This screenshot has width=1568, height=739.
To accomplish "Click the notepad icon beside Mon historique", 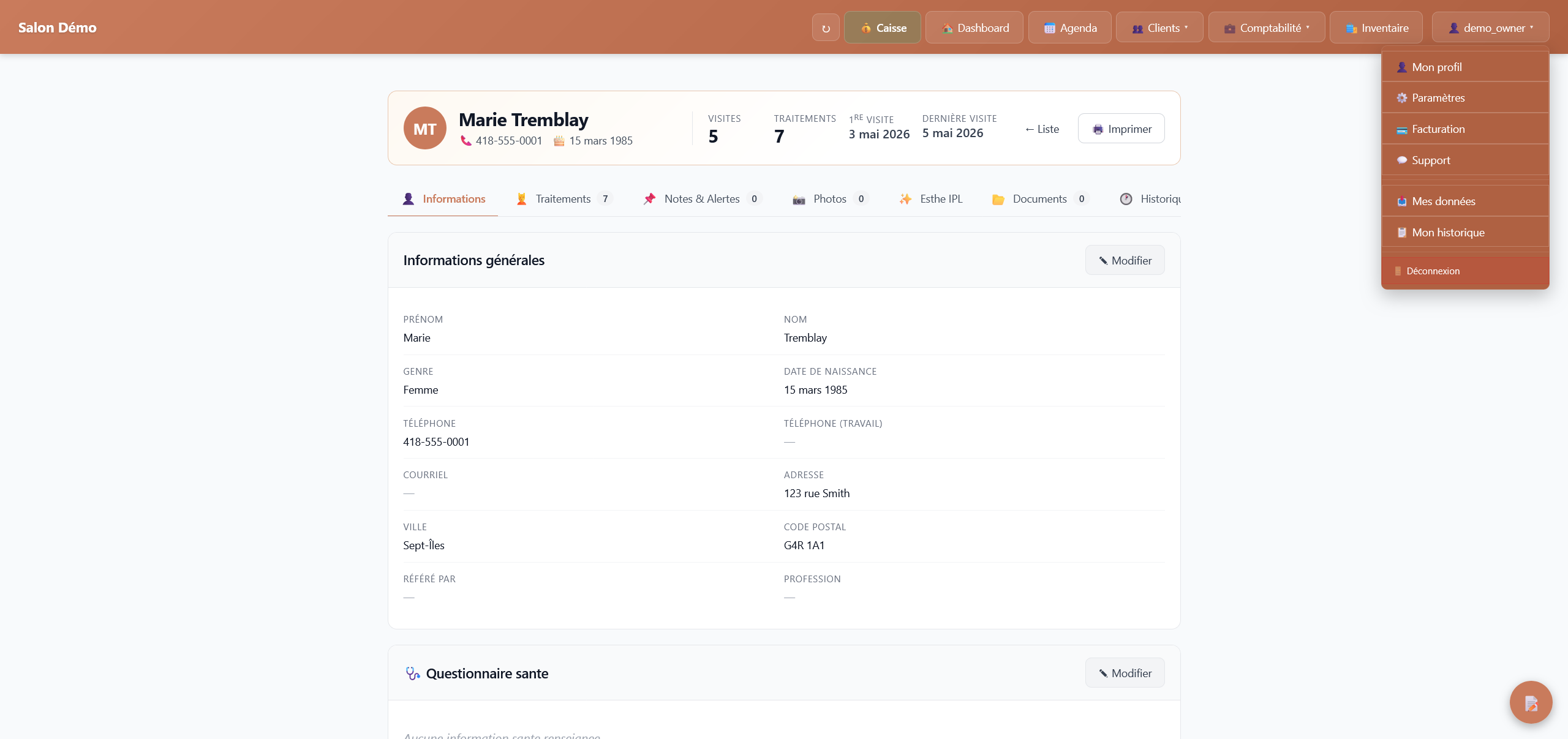I will pyautogui.click(x=1402, y=233).
